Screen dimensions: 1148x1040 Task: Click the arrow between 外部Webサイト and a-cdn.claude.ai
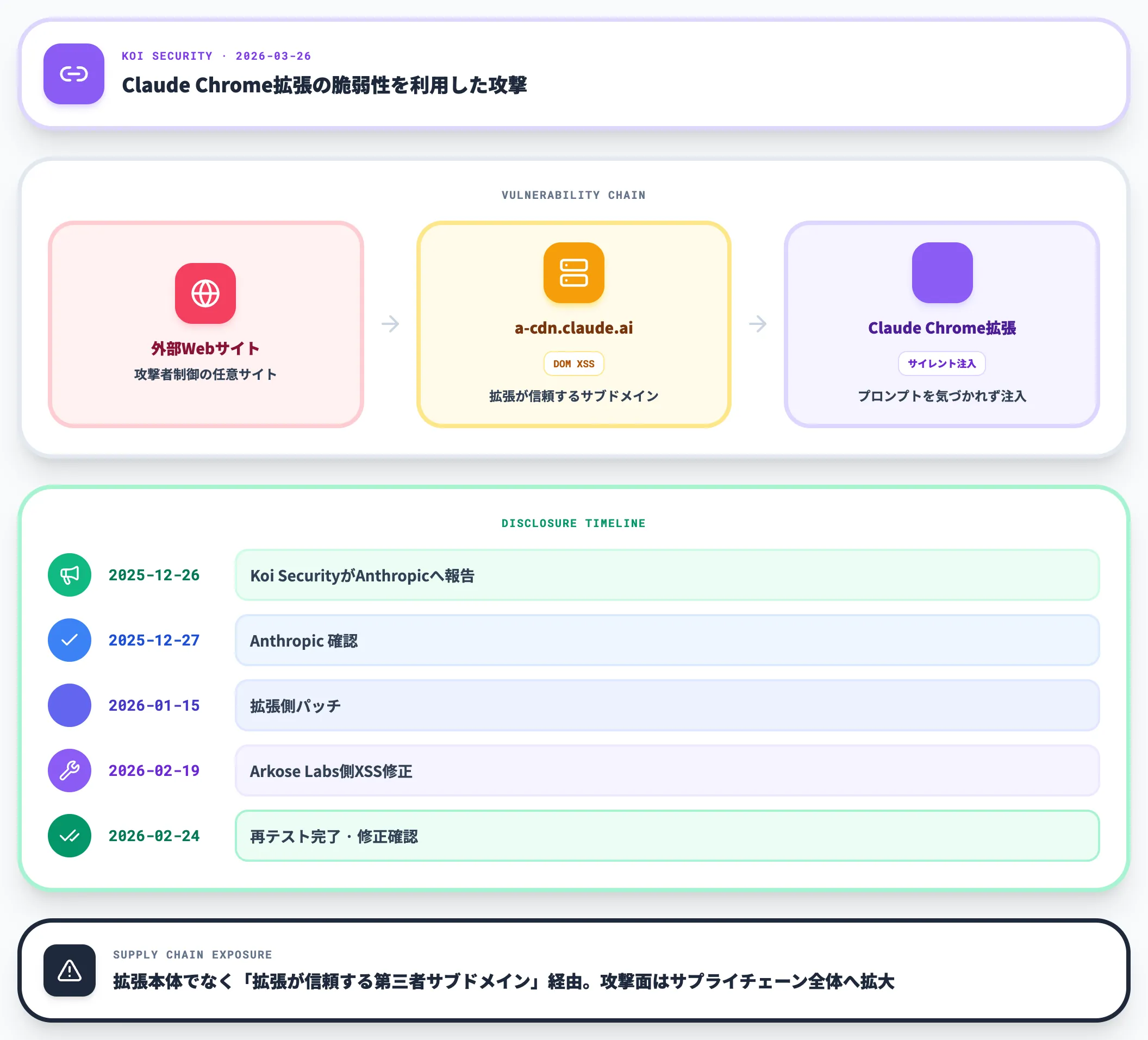tap(390, 324)
